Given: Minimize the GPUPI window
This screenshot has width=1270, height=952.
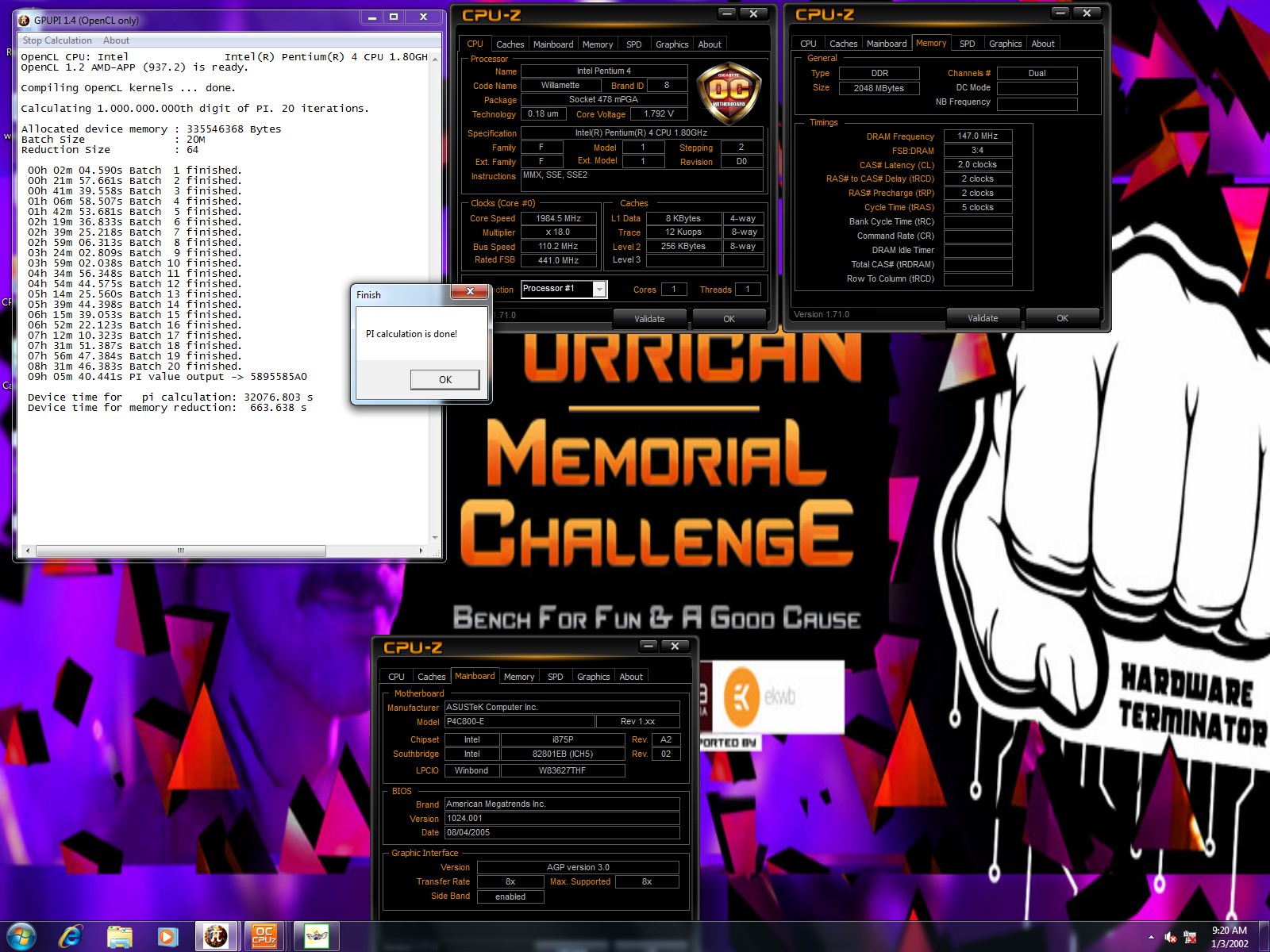Looking at the screenshot, I should tap(372, 17).
